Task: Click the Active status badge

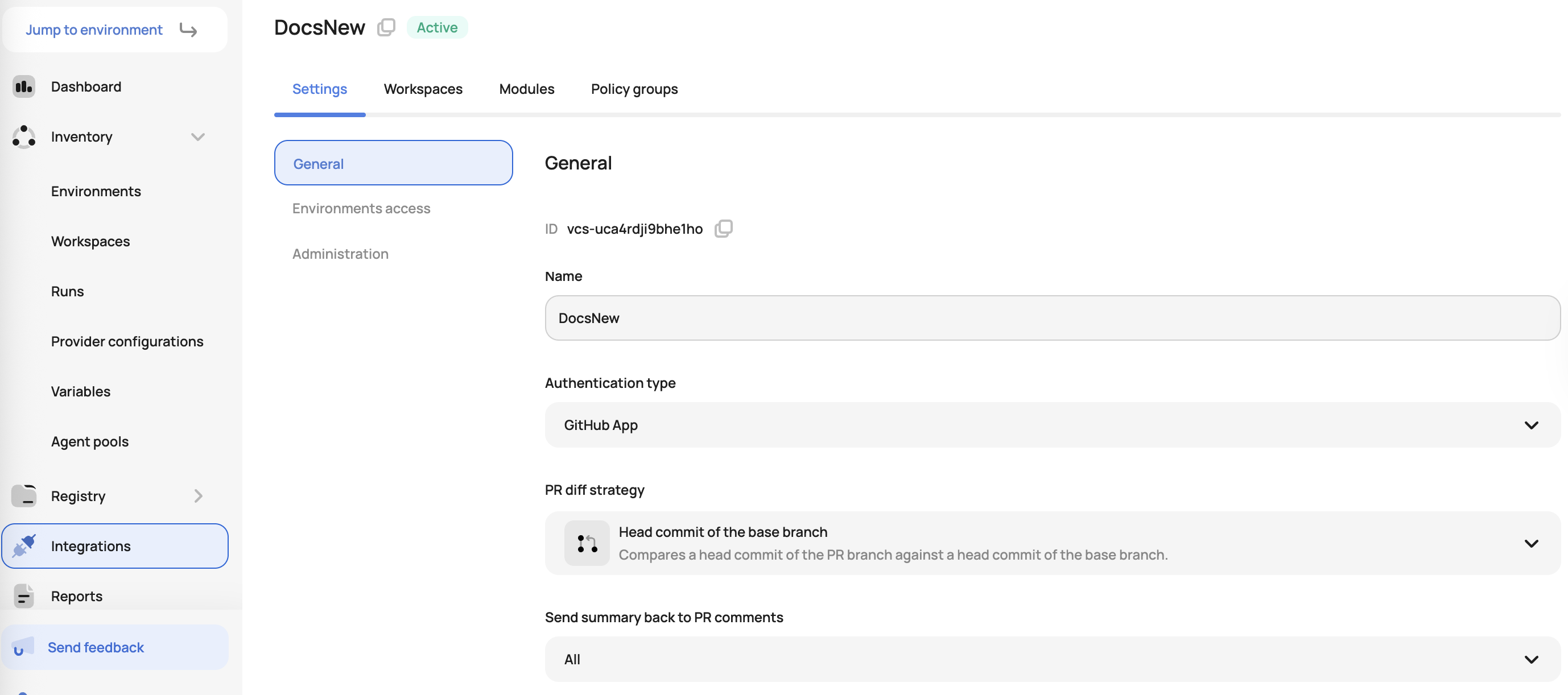Action: (x=437, y=27)
